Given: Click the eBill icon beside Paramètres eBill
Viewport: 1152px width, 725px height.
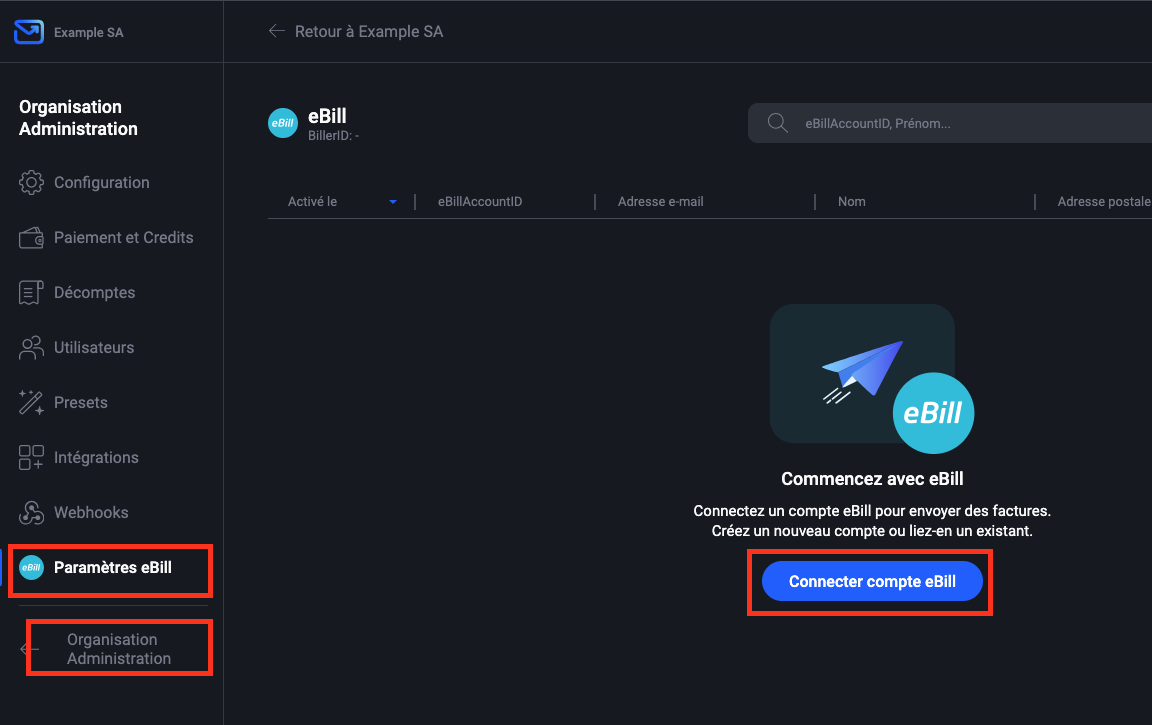Looking at the screenshot, I should point(32,567).
